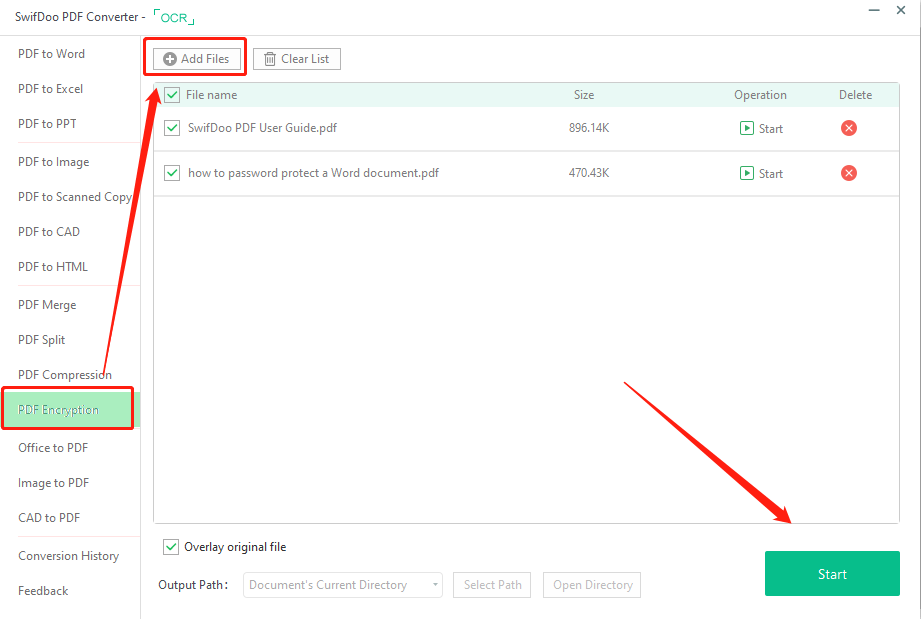Open Office to PDF converter
Screen dimensions: 921x619
point(53,448)
